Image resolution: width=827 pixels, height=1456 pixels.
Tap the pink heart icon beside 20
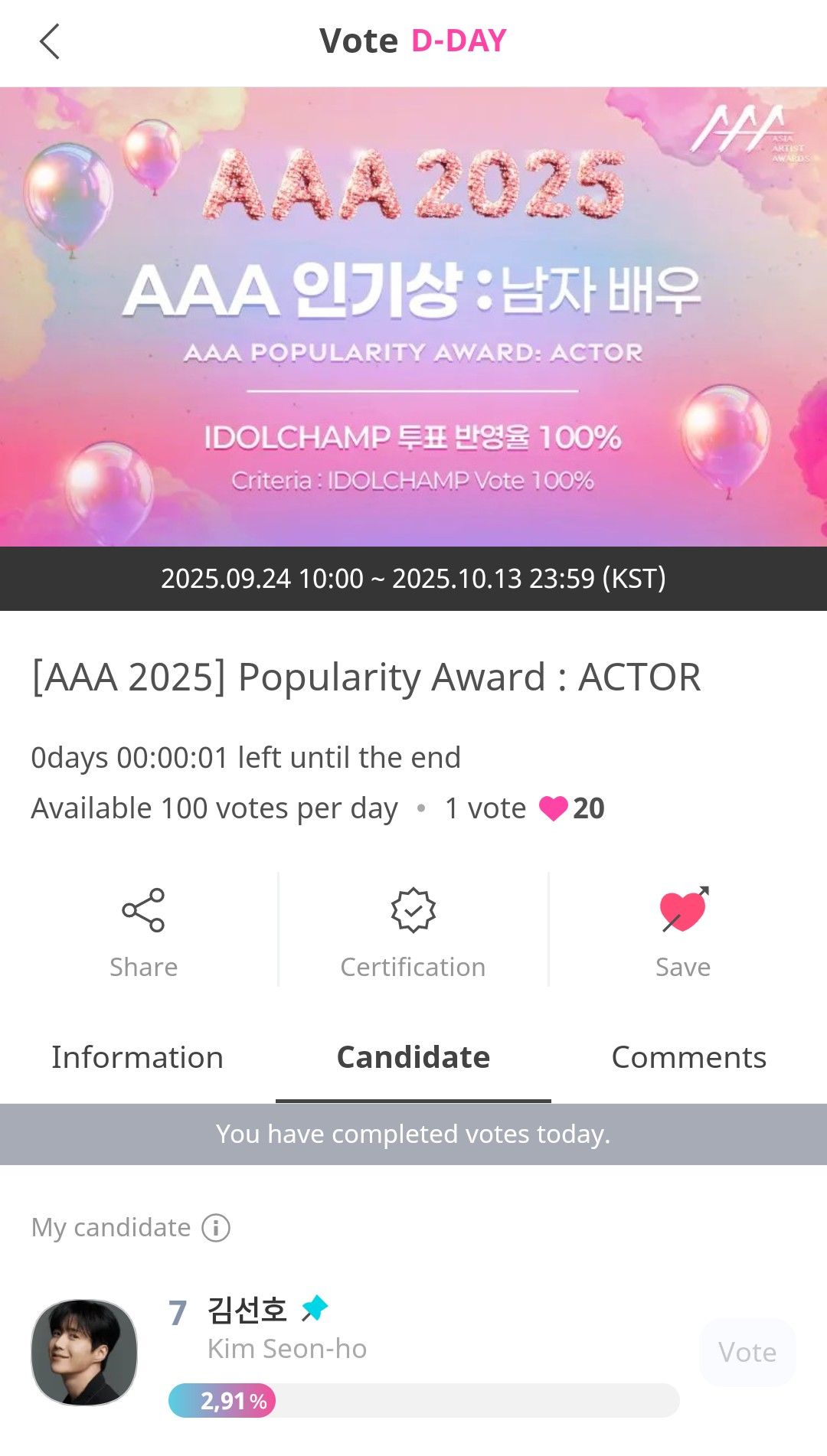point(553,808)
